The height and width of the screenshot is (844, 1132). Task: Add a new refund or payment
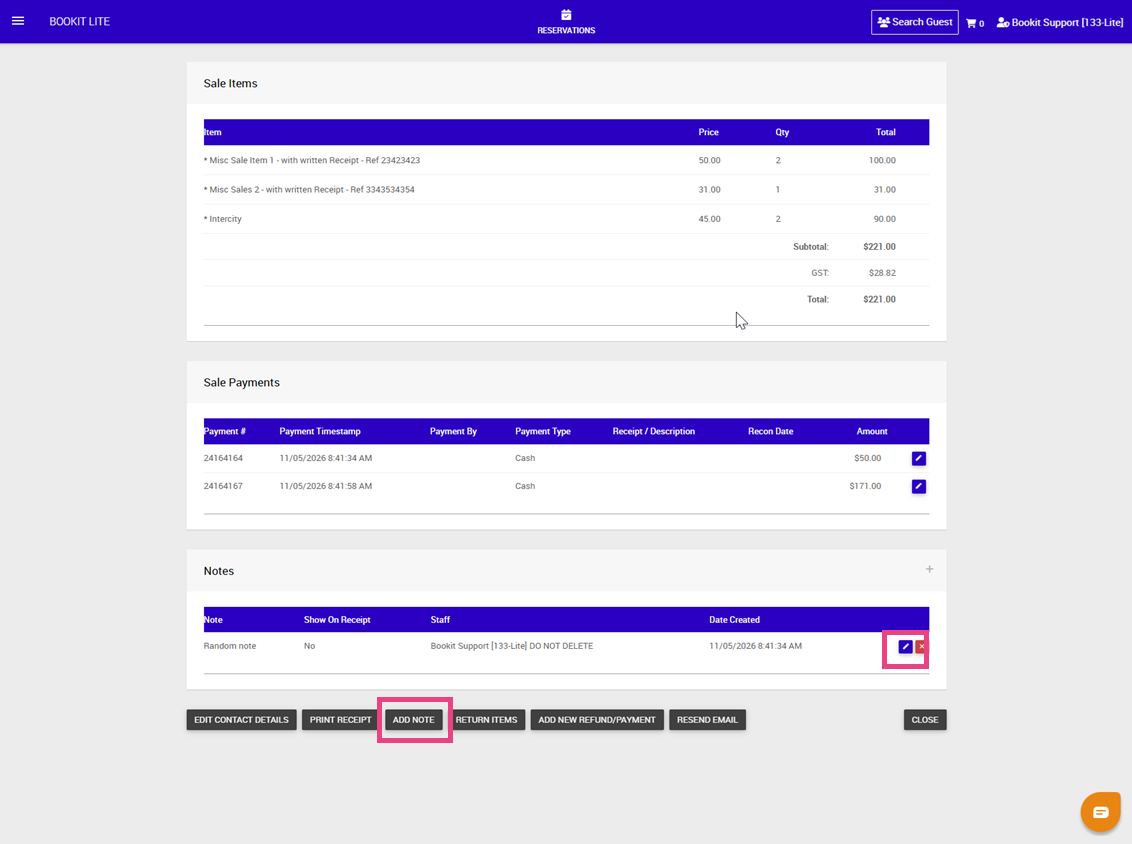click(x=597, y=720)
